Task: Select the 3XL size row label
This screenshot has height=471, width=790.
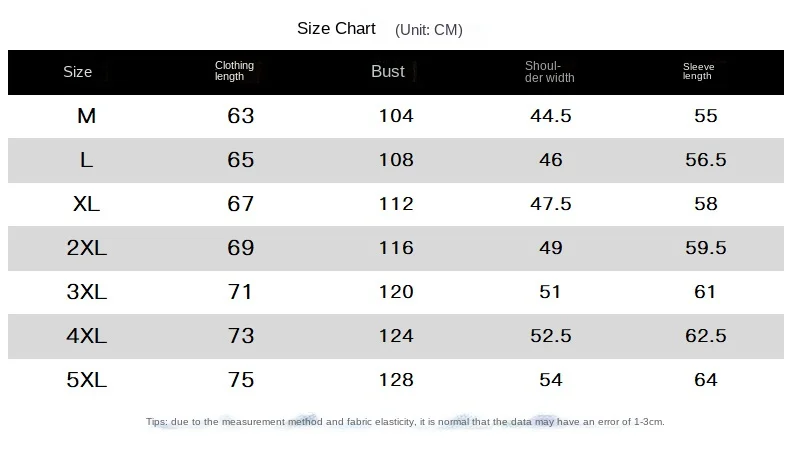Action: click(87, 292)
